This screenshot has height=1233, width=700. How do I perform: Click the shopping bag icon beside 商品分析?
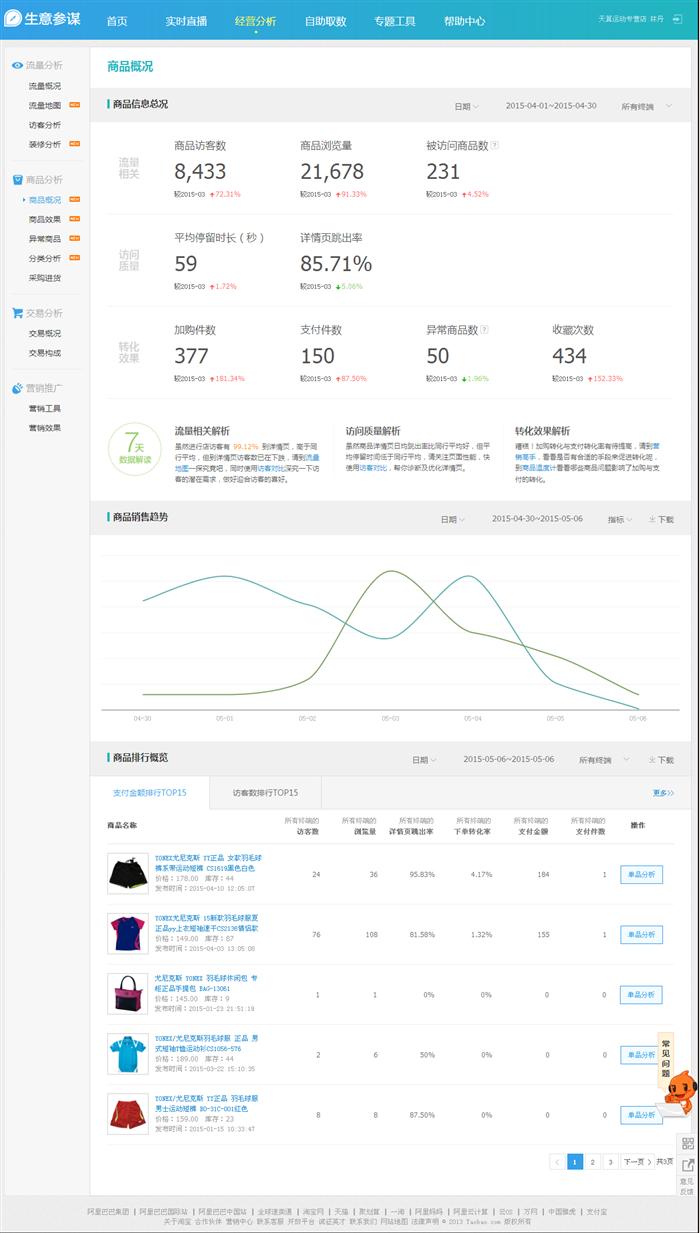click(x=17, y=180)
